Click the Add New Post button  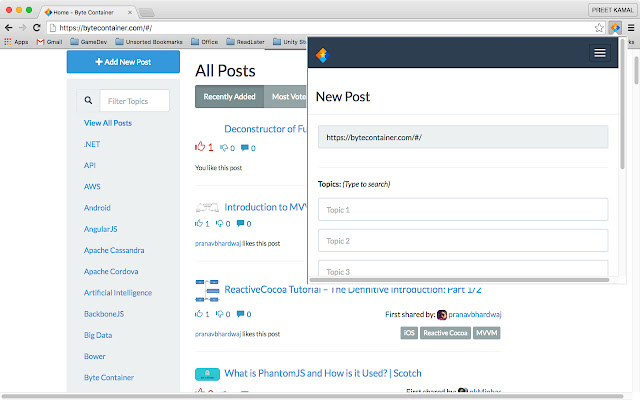tap(123, 62)
